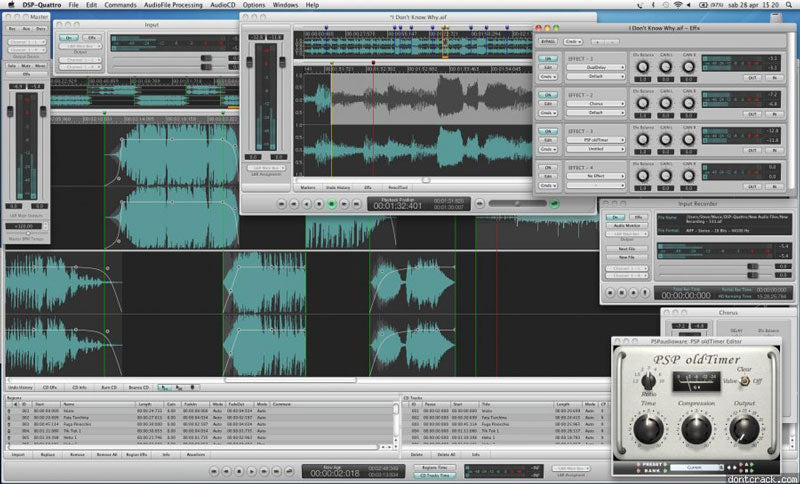
Task: Toggle Effect 1 ON button
Action: tap(548, 59)
